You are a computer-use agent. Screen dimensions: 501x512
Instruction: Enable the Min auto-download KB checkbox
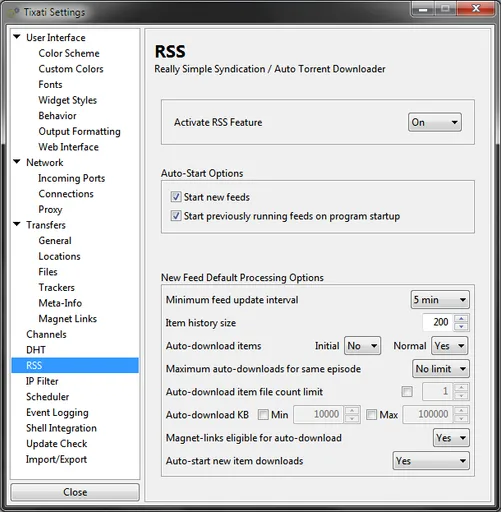[263, 415]
